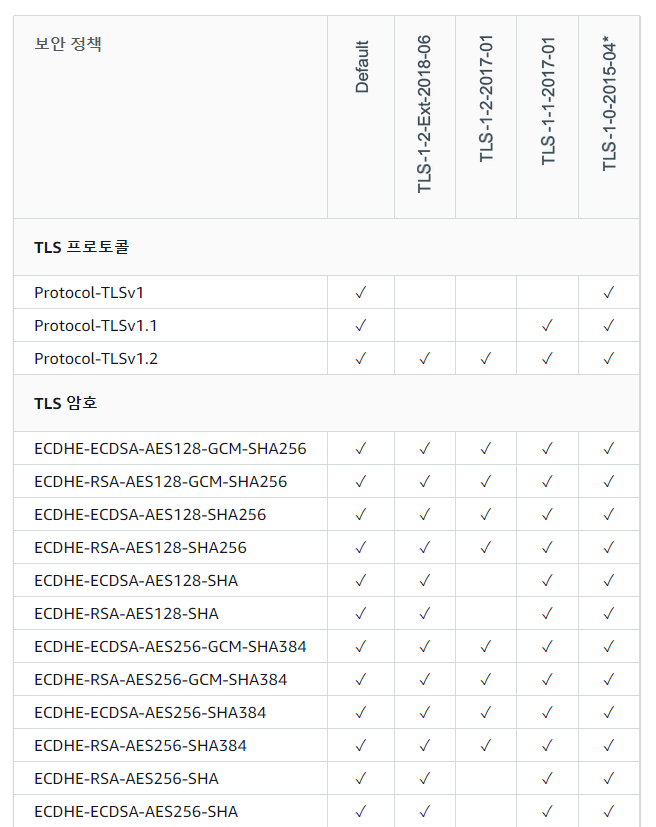Click the TLS-1-2-Ext-2018-06 checkmark for Protocol-TLSv1.2
Image resolution: width=656 pixels, height=827 pixels.
coord(424,359)
